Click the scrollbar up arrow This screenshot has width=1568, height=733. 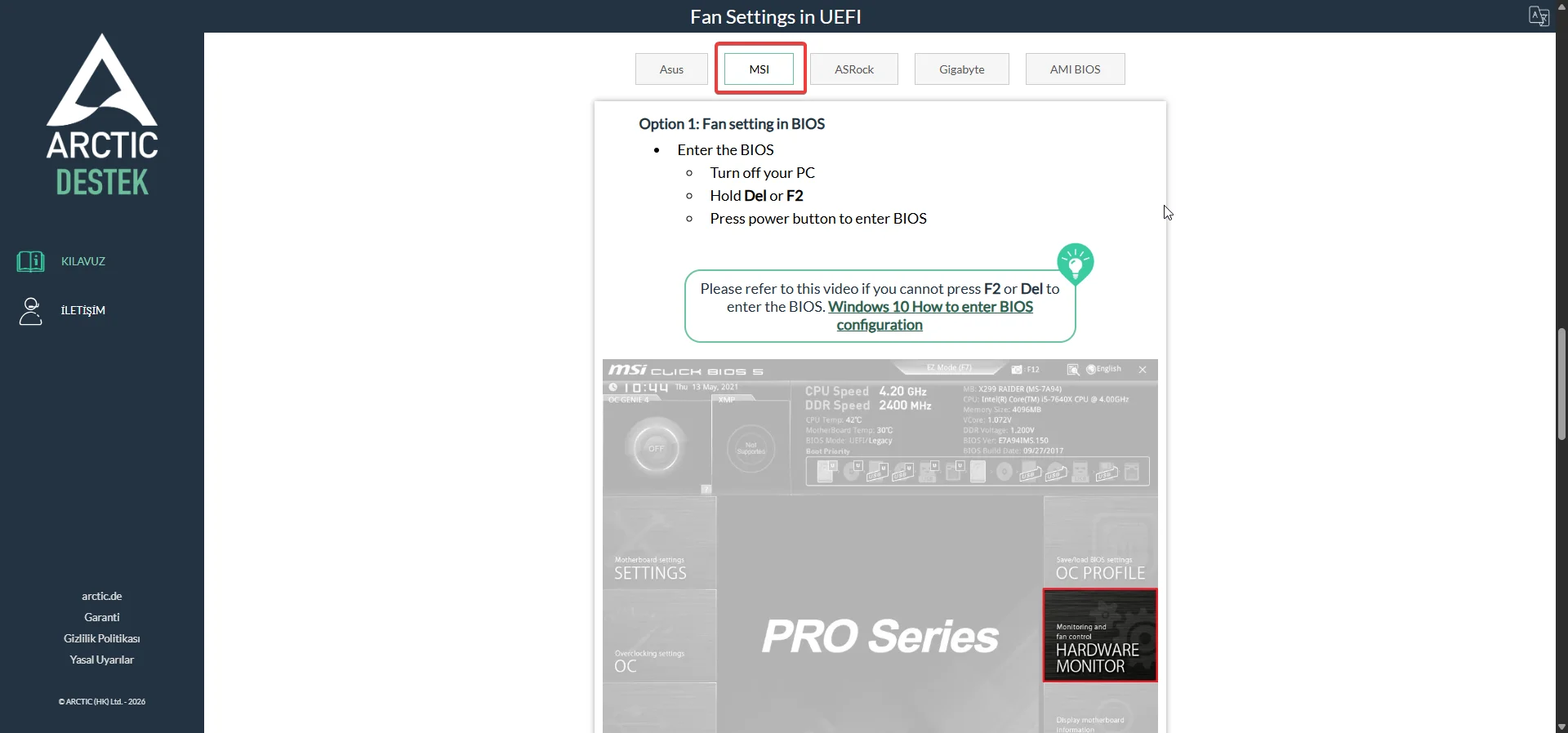1561,7
